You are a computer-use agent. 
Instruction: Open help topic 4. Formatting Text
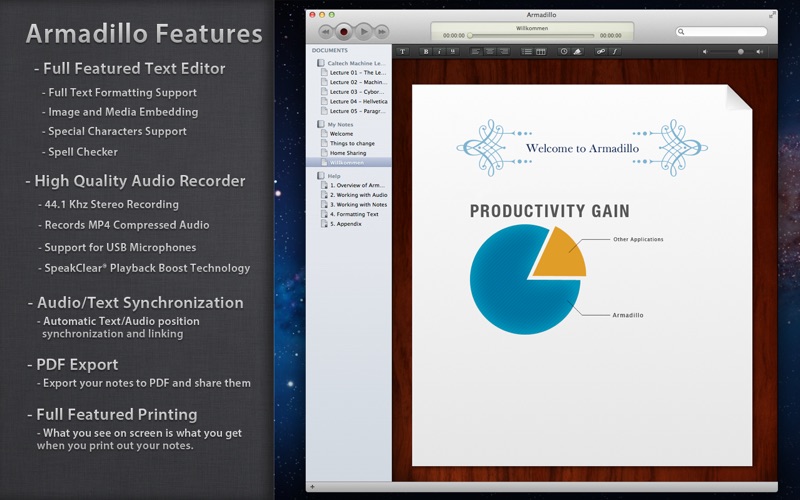pos(349,214)
